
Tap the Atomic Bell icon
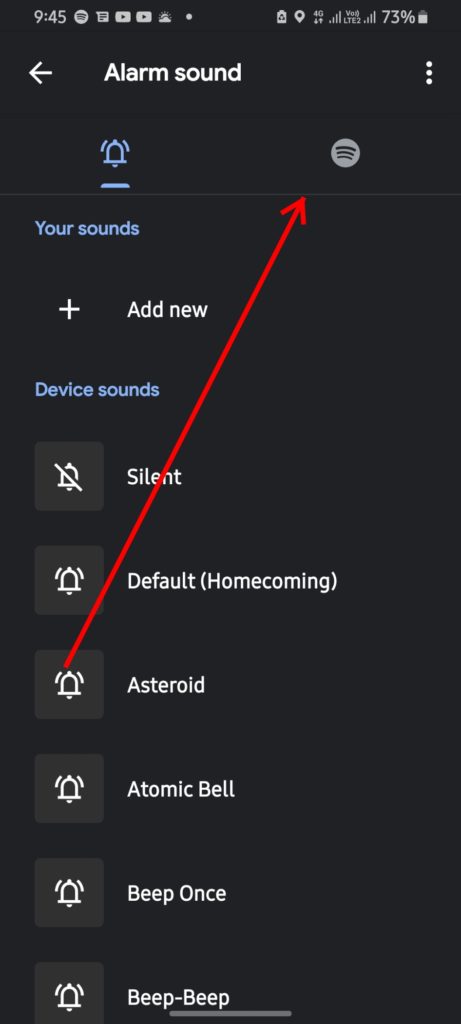[x=69, y=788]
